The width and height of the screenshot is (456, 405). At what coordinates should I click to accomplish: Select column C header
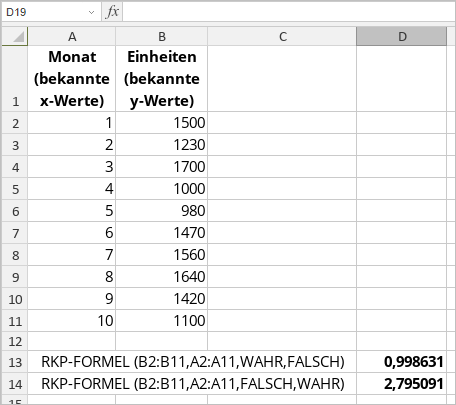coord(282,36)
